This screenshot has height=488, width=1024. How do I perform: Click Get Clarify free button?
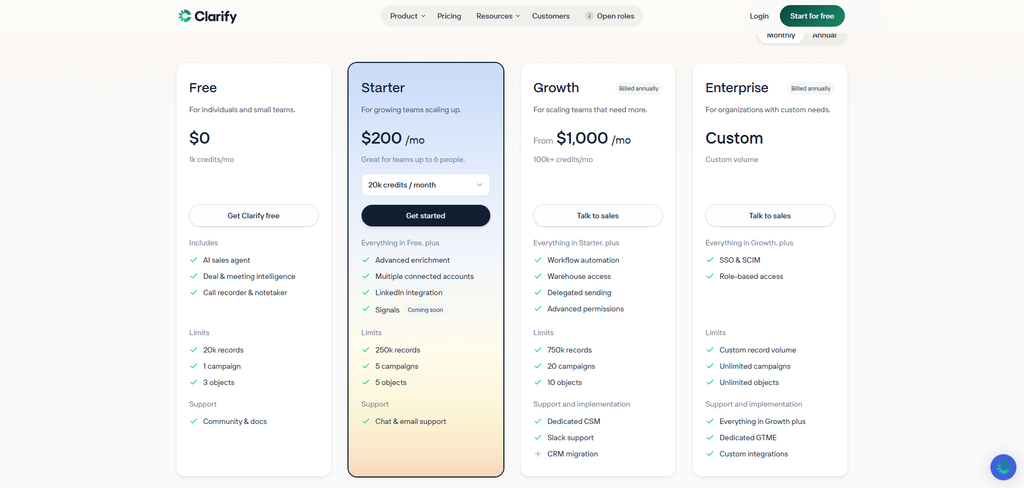point(253,216)
